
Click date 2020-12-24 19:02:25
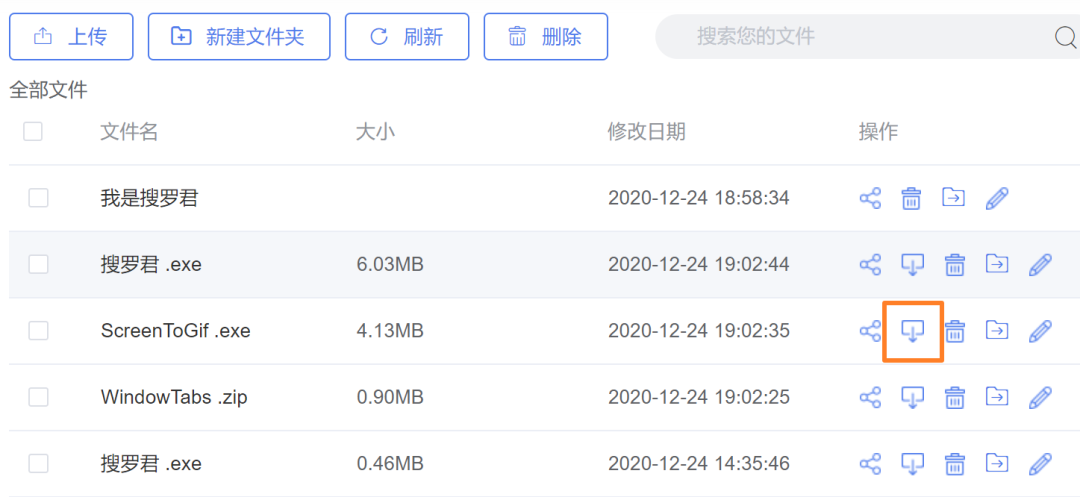coord(699,397)
